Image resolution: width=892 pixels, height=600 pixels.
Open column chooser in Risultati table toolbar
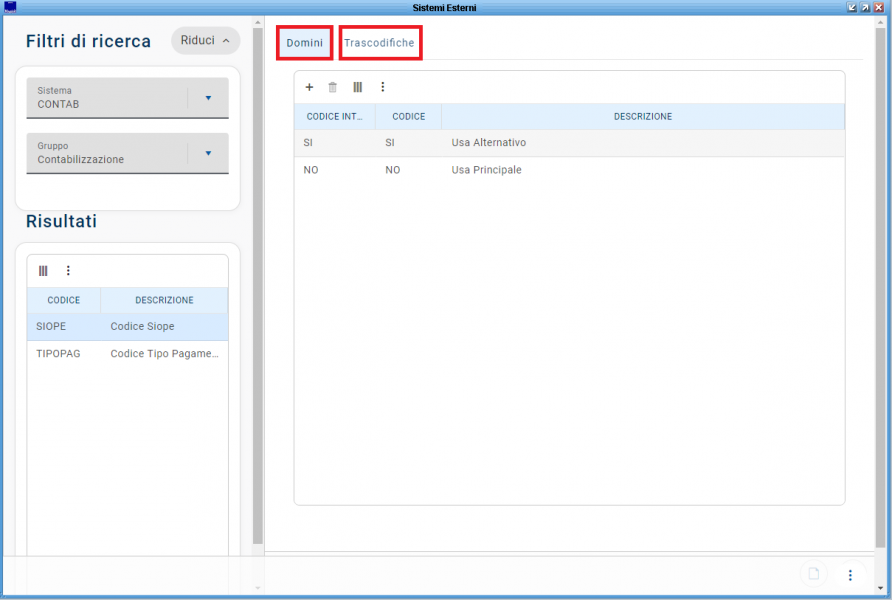(x=43, y=271)
